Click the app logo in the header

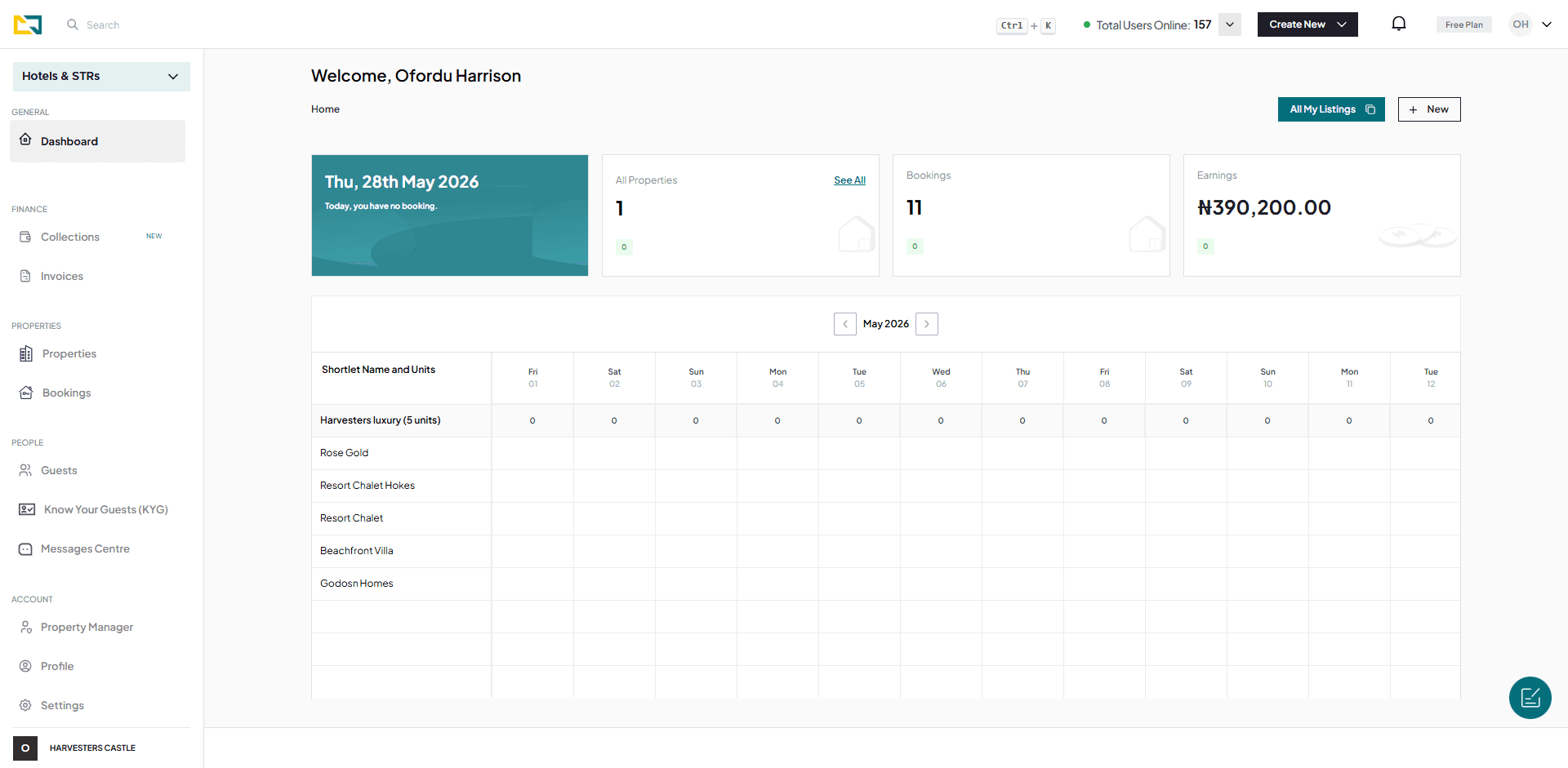[x=27, y=24]
